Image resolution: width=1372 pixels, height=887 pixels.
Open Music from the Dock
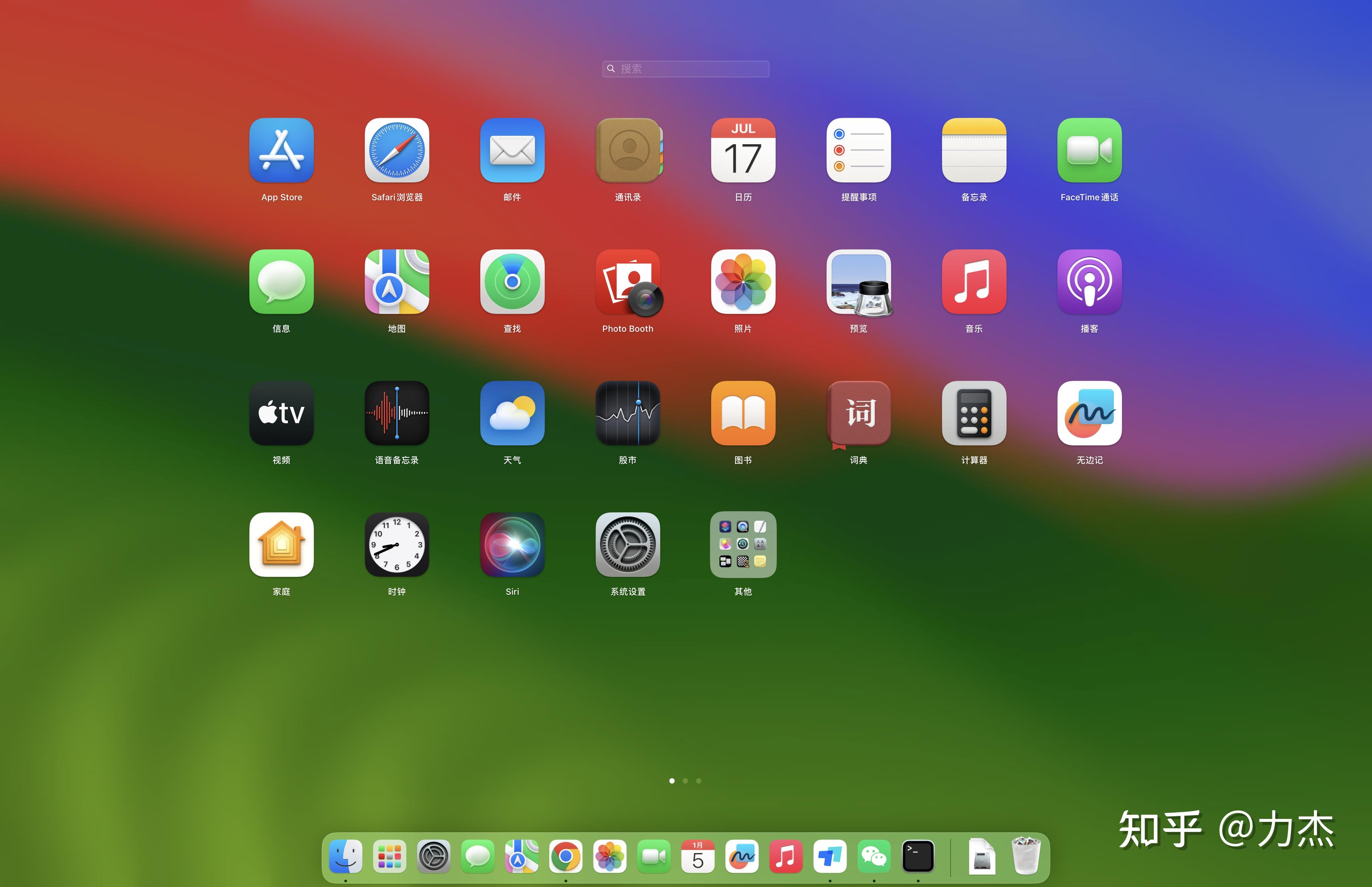(786, 857)
